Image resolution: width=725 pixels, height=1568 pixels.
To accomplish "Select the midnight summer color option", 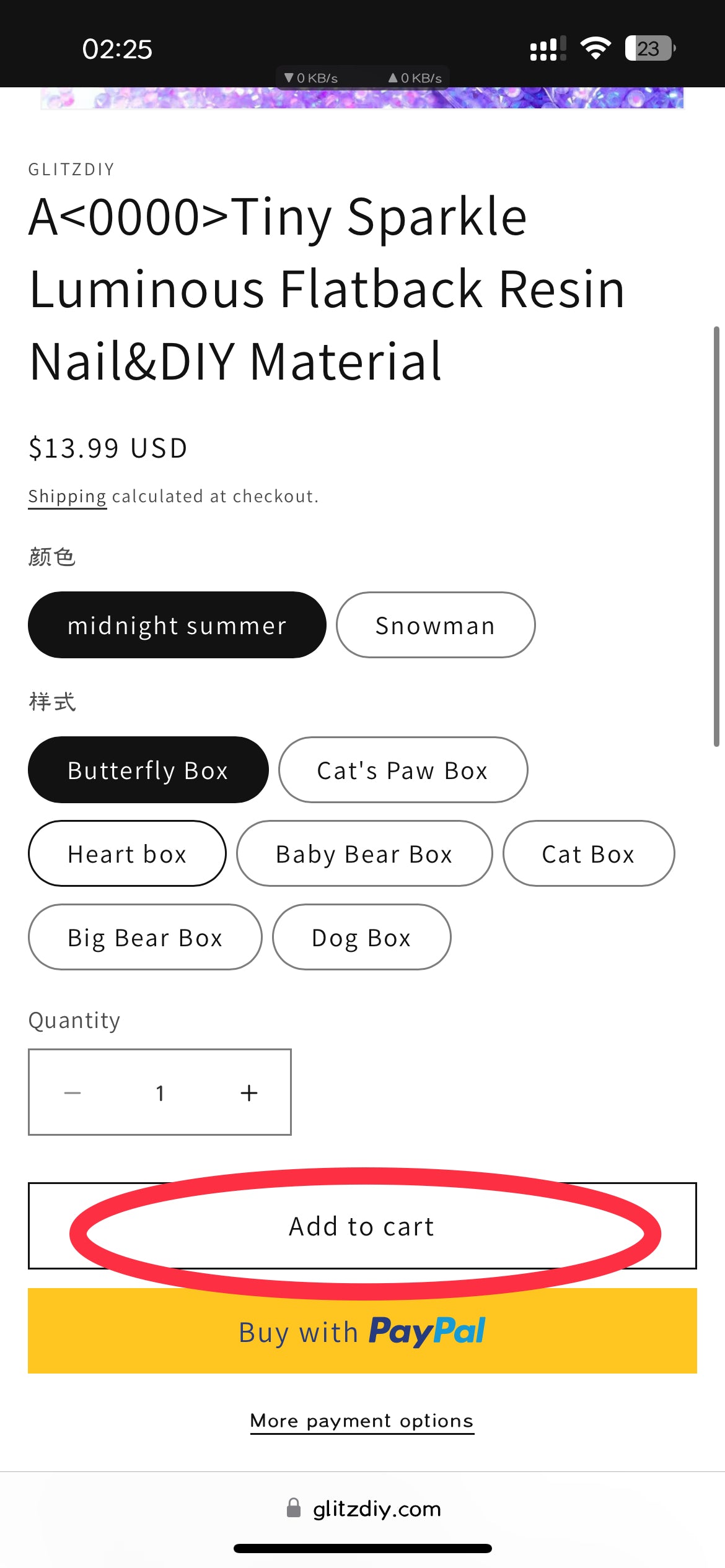I will 177,625.
